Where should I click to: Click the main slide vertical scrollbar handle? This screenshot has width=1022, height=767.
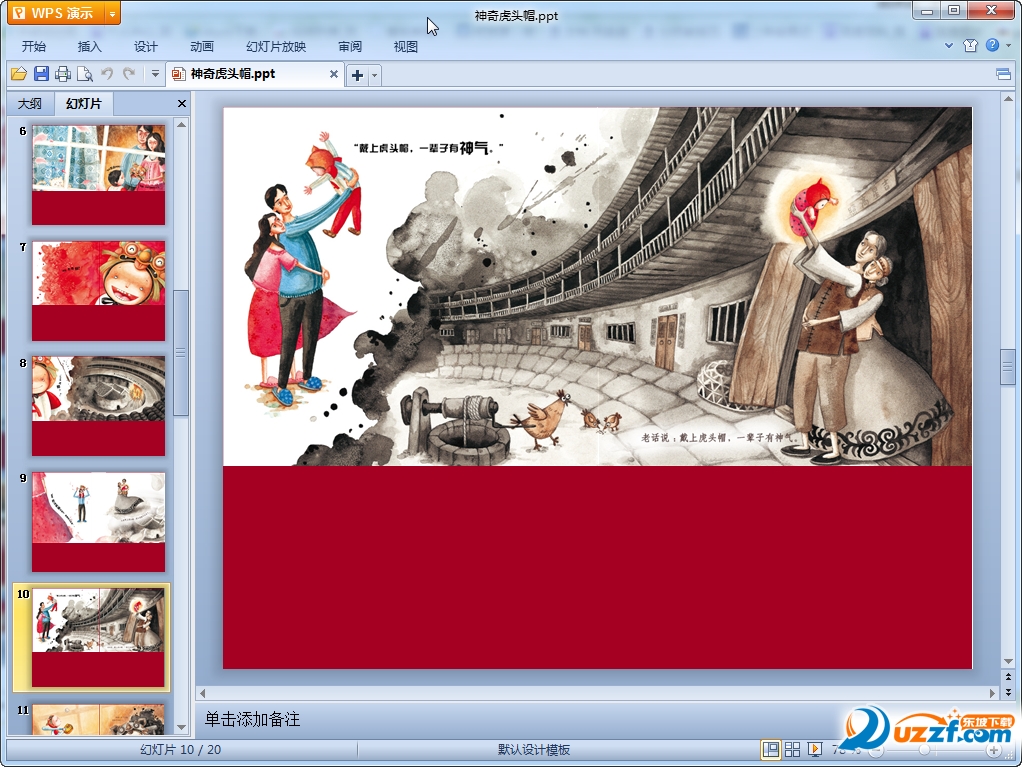(x=1008, y=367)
